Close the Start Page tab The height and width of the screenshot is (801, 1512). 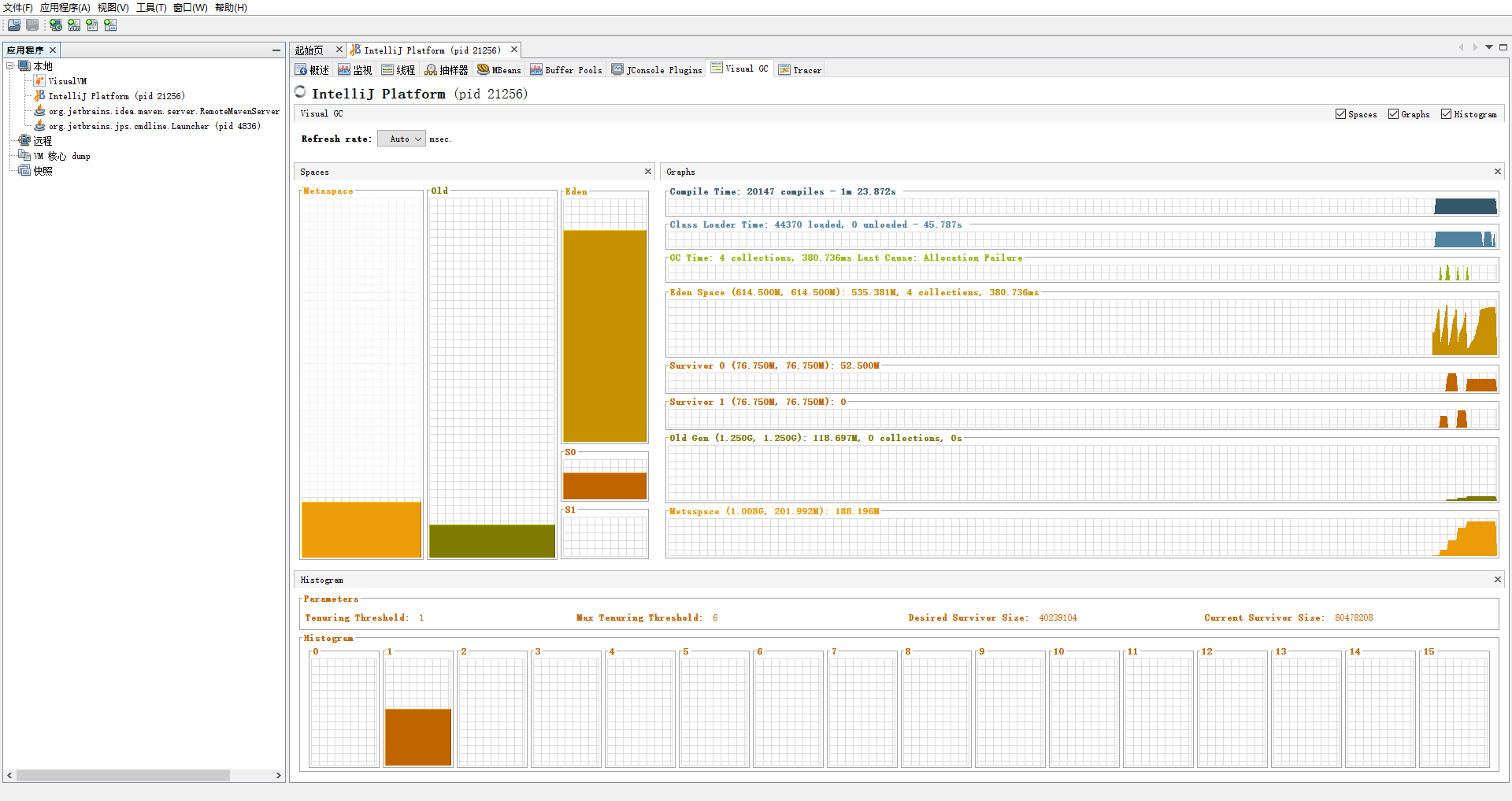coord(339,50)
